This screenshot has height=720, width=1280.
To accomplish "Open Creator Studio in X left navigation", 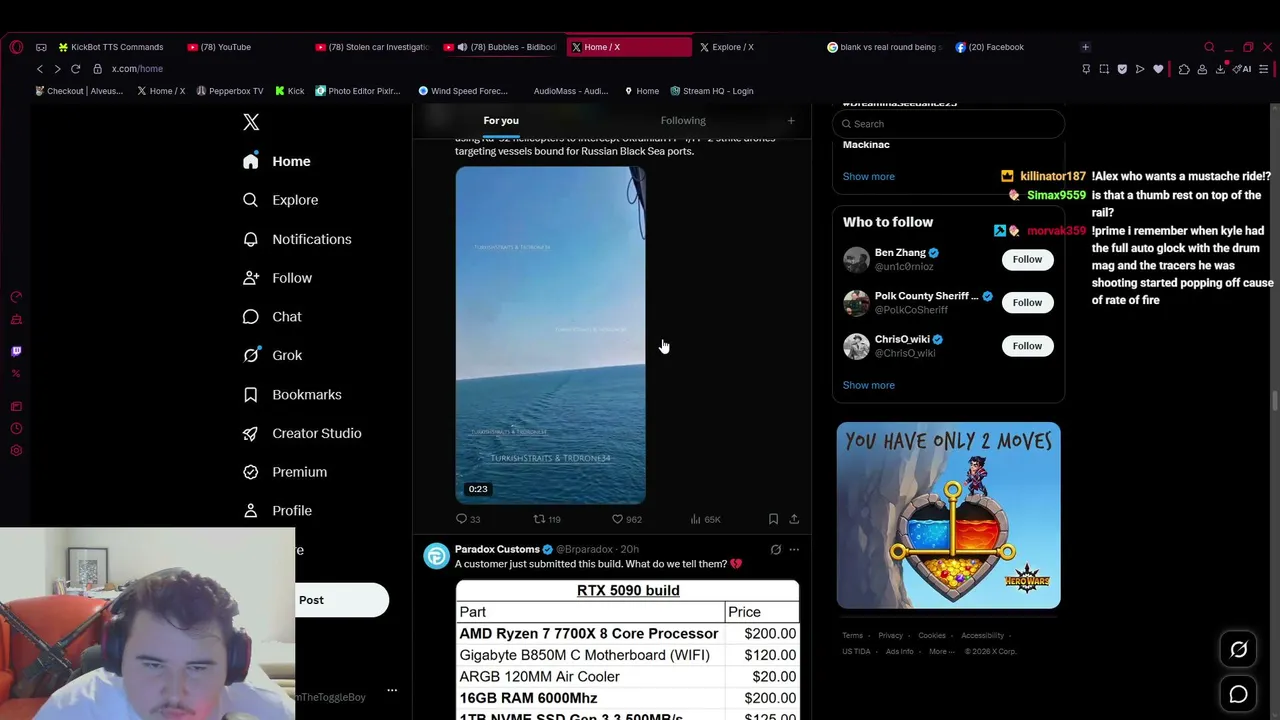I will point(302,433).
